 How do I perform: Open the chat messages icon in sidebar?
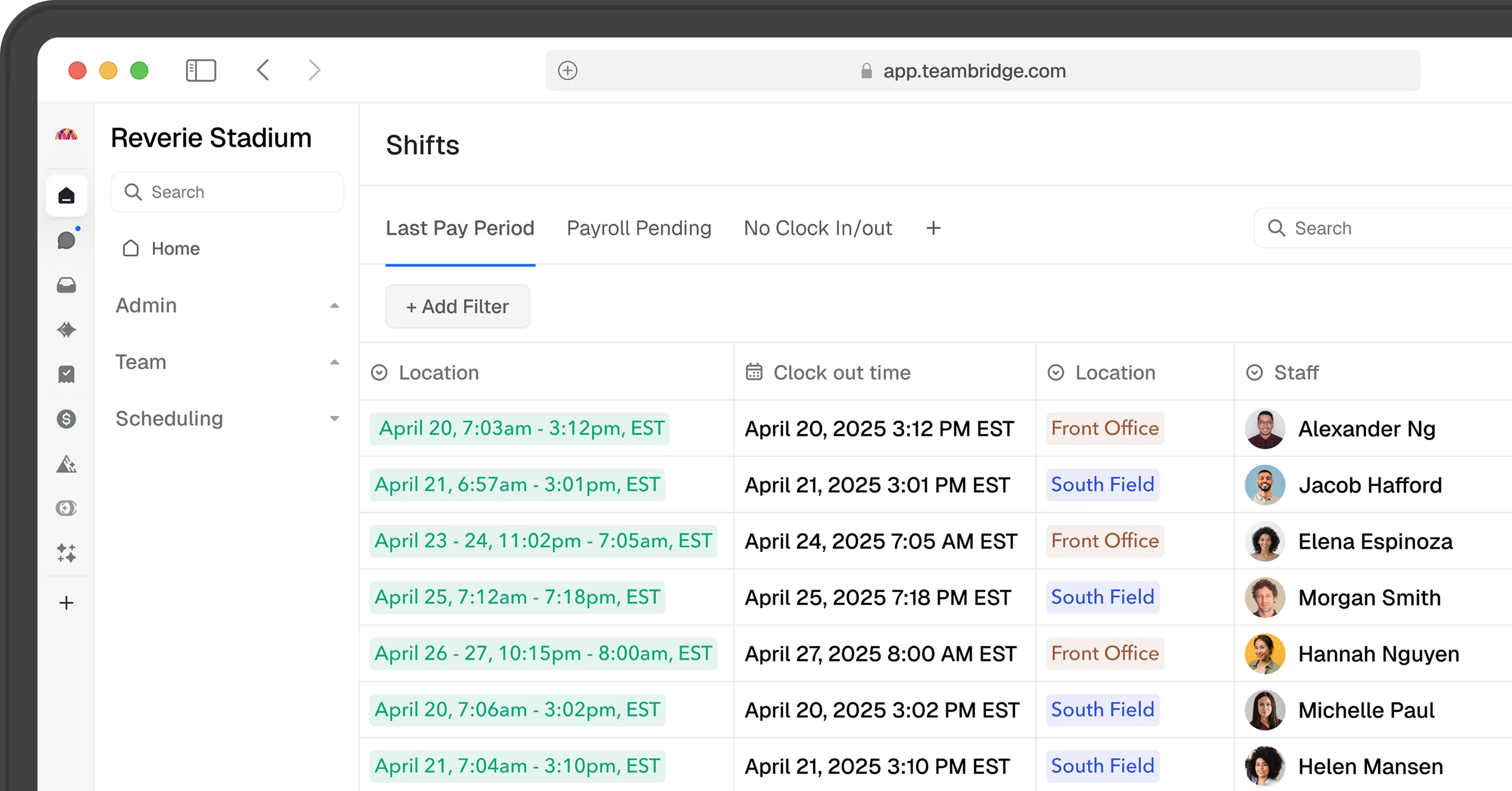point(66,240)
